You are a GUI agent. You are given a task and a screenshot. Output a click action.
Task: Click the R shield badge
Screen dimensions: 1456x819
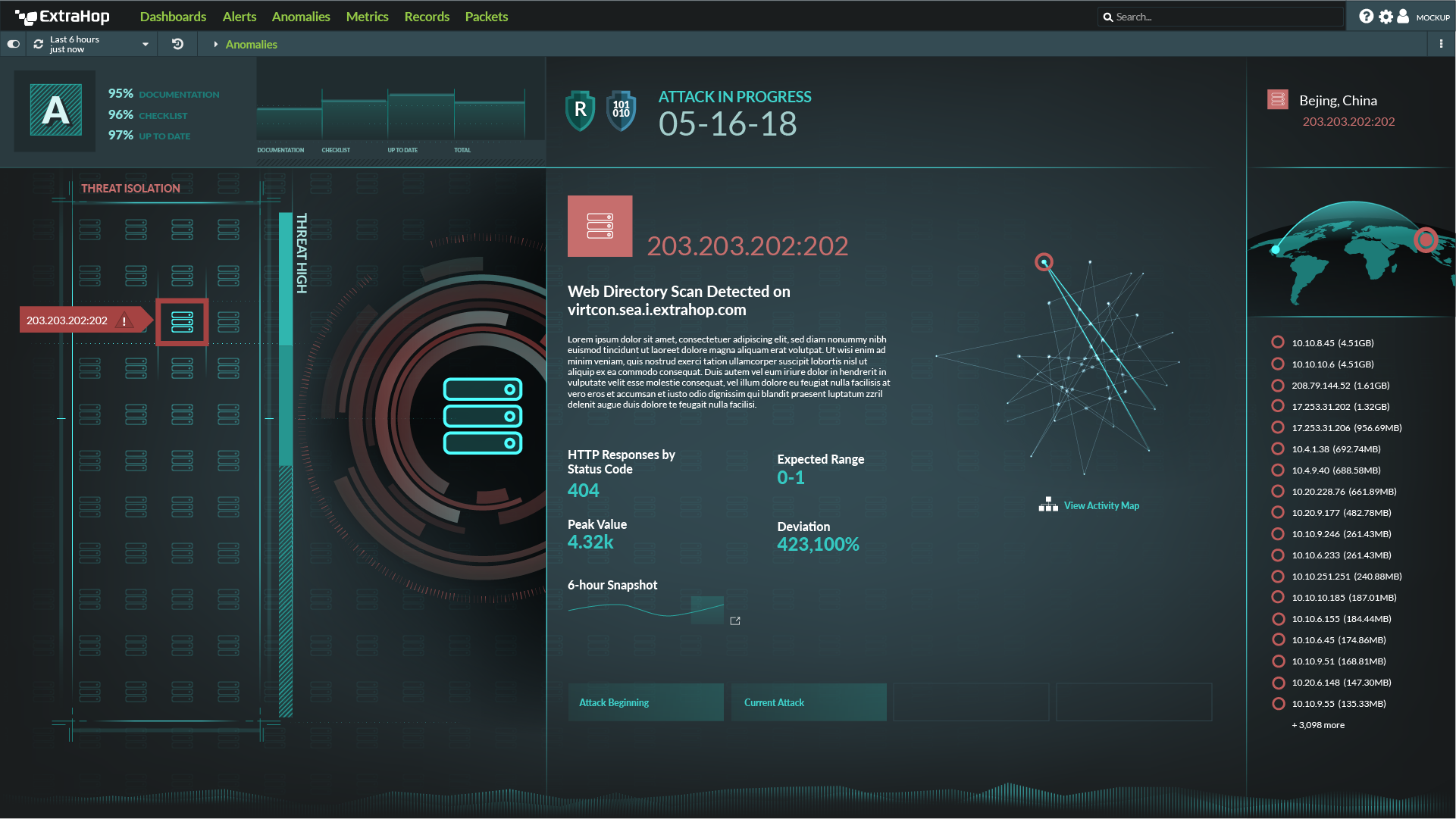pyautogui.click(x=581, y=111)
